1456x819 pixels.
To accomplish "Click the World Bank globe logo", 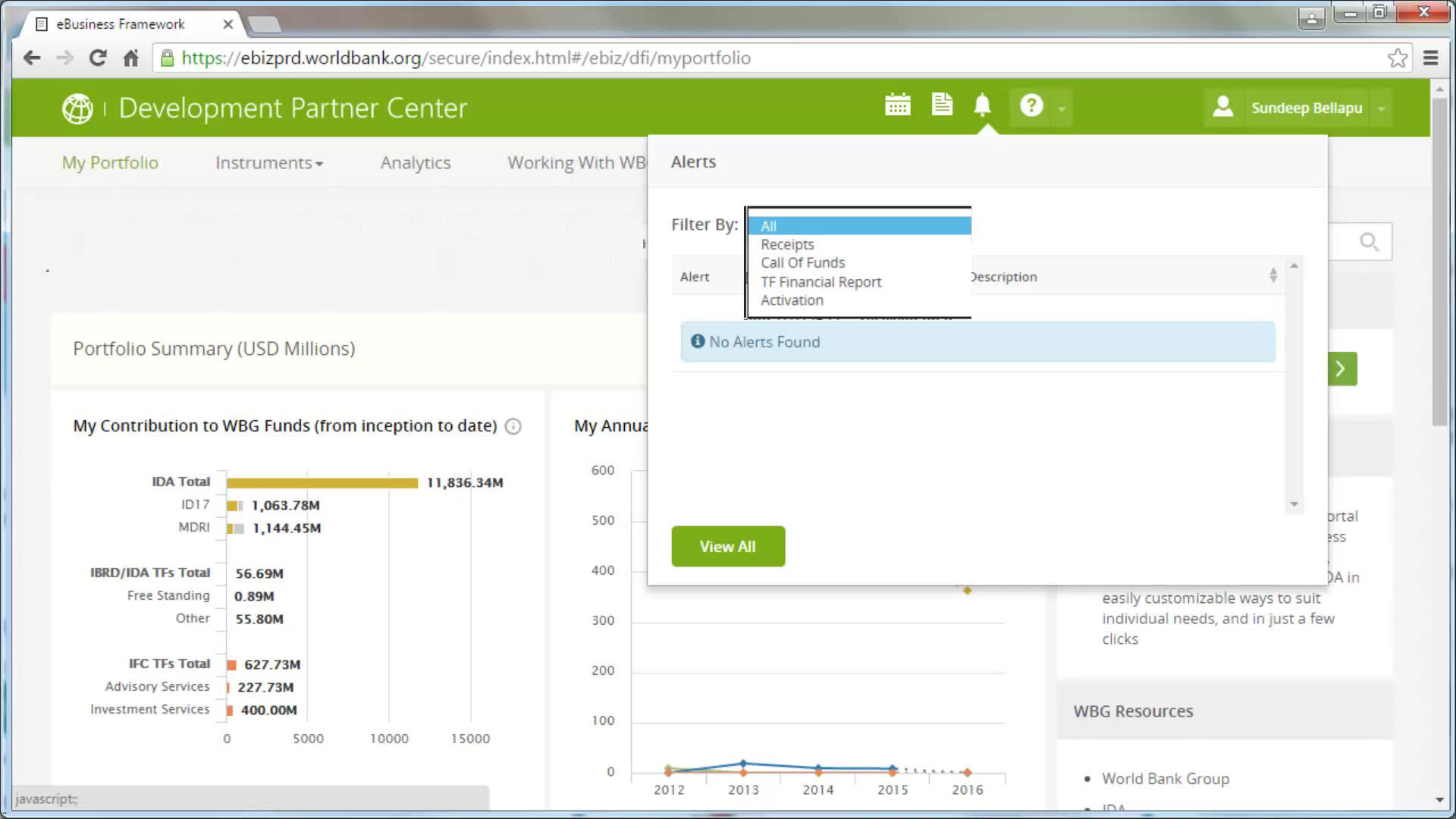I will coord(77,108).
